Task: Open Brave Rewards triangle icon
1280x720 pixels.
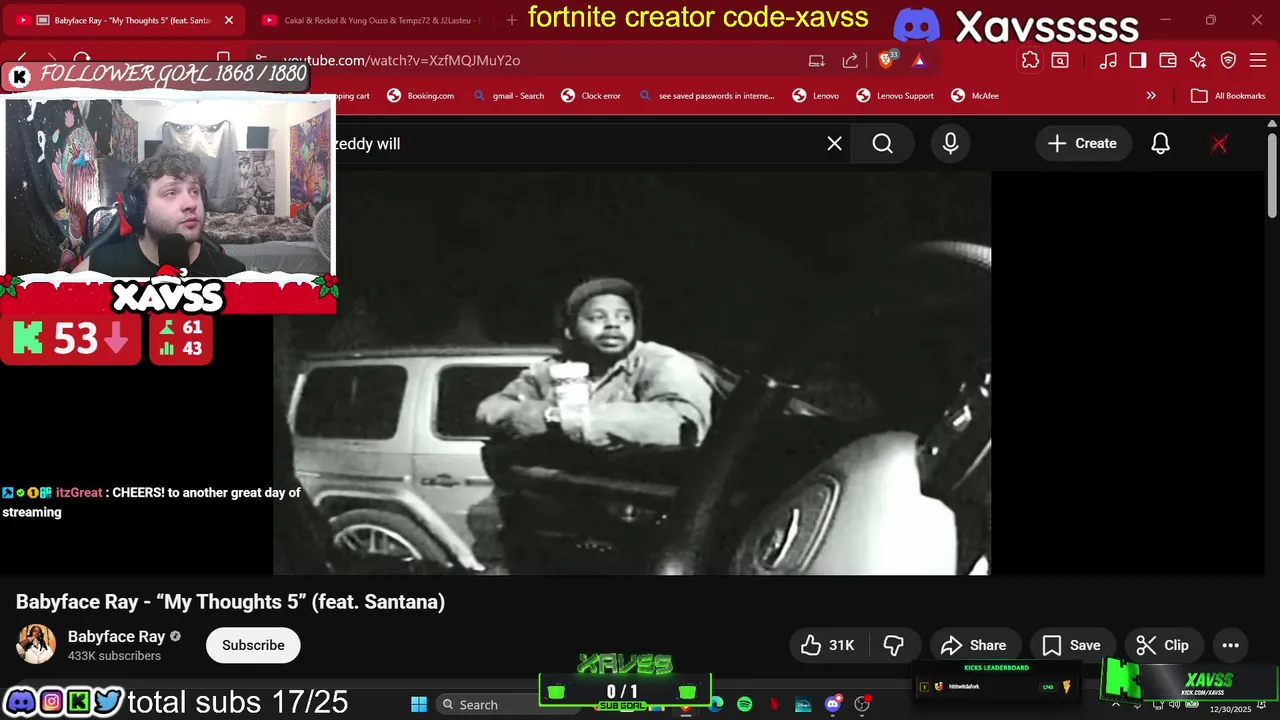Action: pos(919,60)
